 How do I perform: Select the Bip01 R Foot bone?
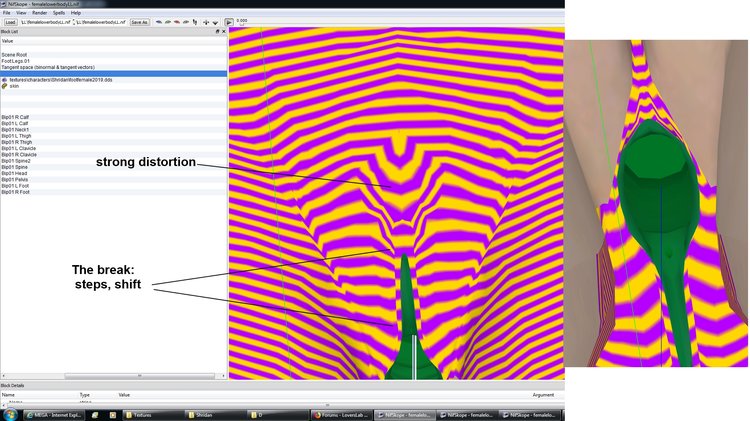coord(113,192)
